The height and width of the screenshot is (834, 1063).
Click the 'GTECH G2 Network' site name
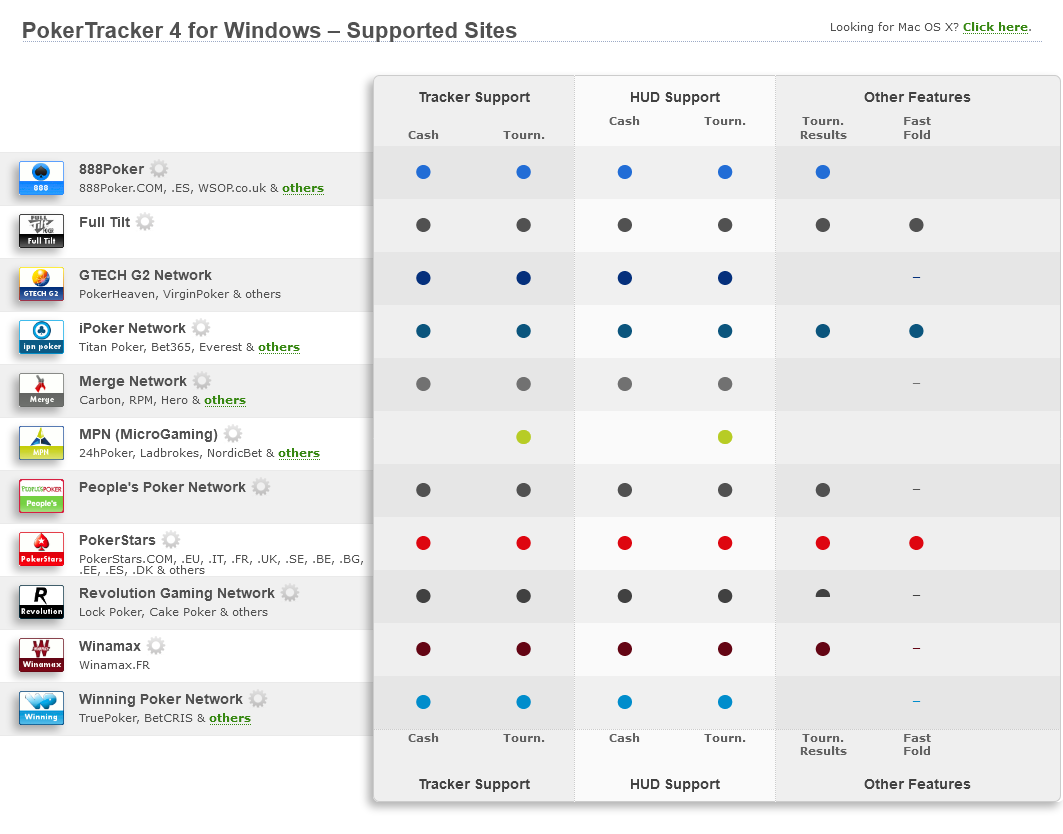click(x=145, y=275)
